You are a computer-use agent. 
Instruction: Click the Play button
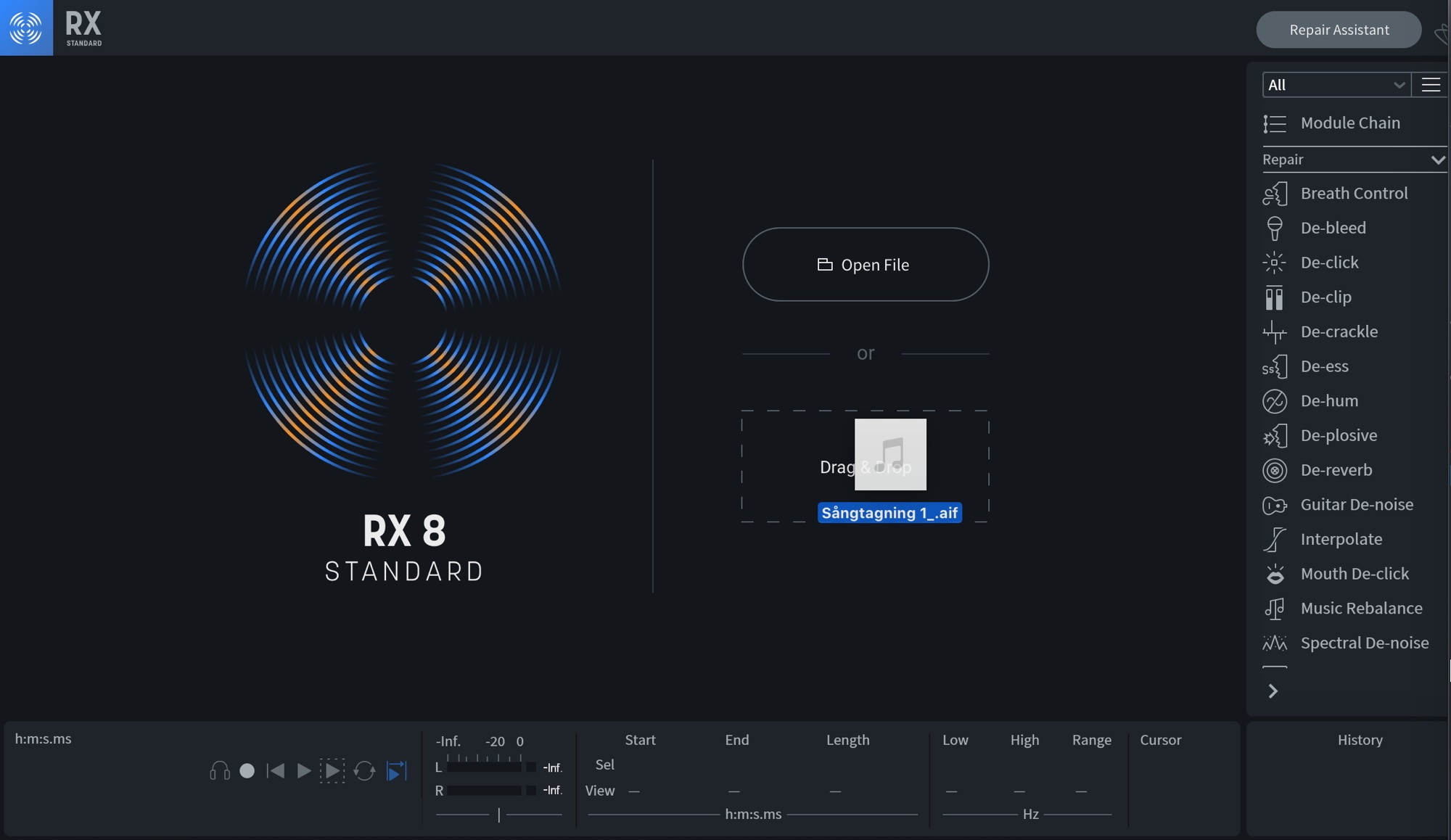[304, 770]
